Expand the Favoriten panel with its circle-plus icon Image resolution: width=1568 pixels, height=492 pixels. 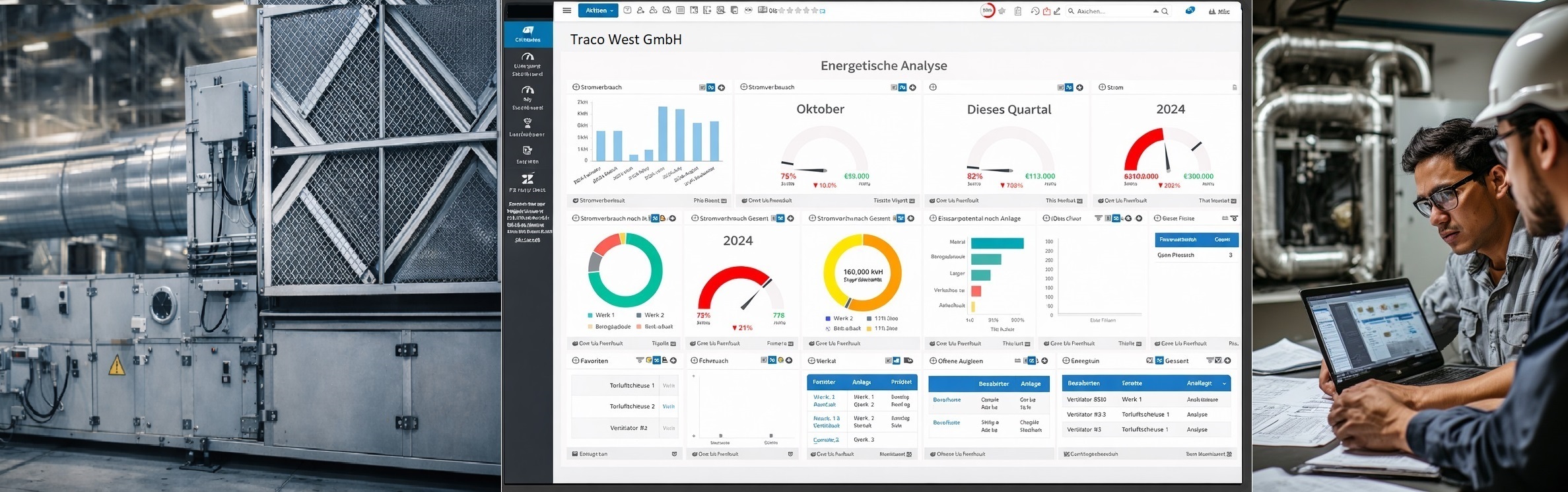[x=576, y=361]
